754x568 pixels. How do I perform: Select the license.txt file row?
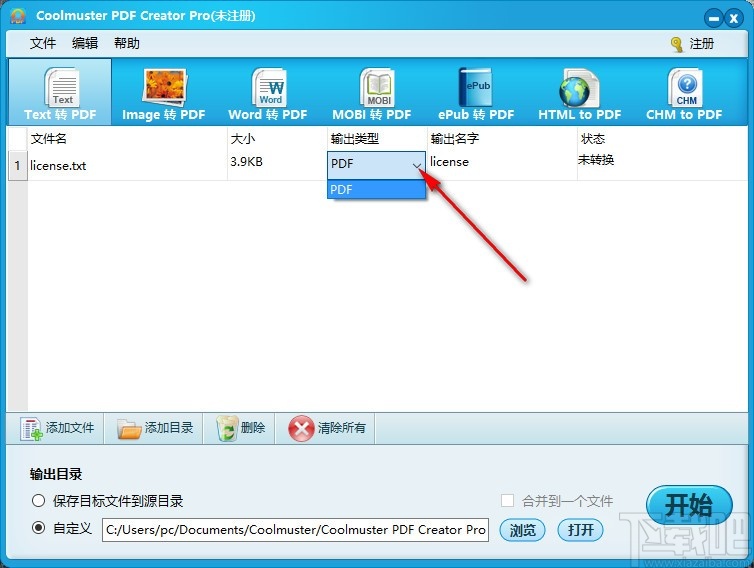[x=377, y=165]
